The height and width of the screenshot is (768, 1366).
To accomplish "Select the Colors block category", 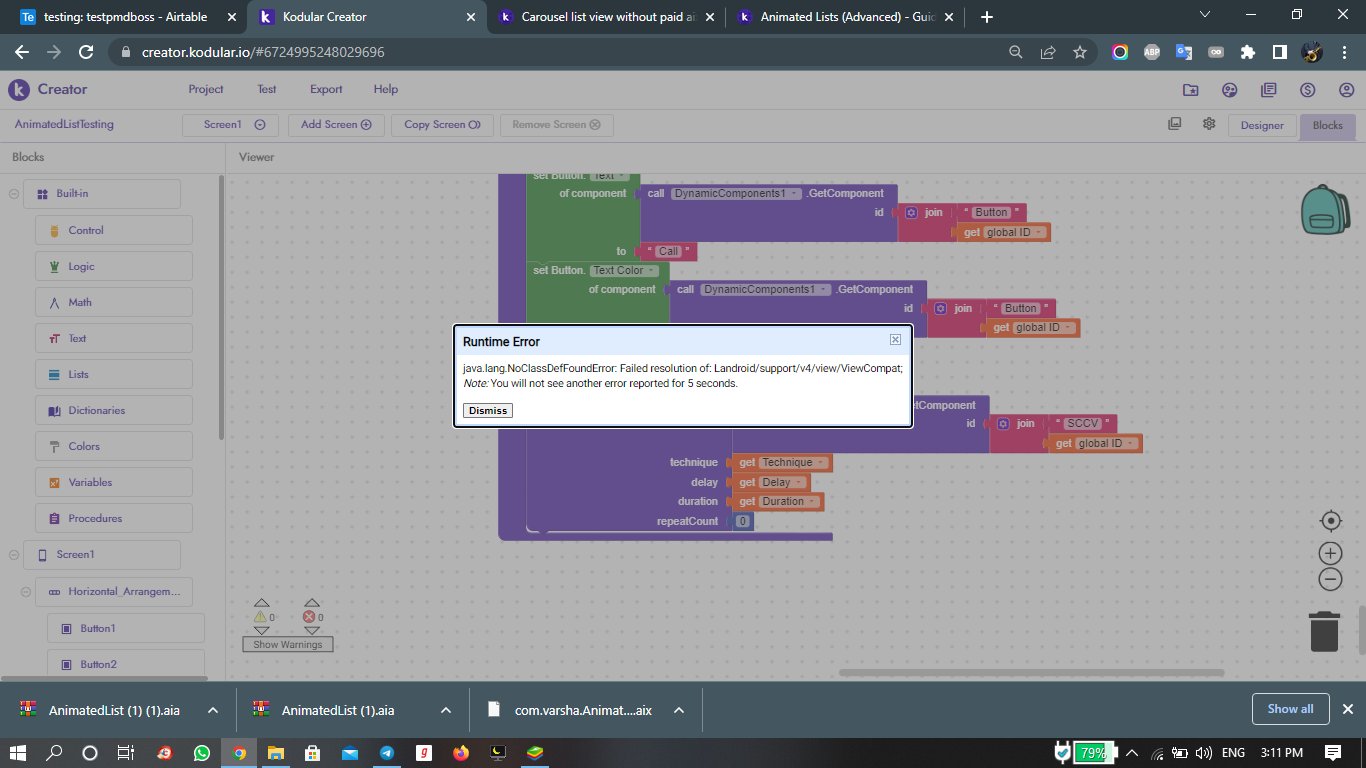I will pos(84,447).
